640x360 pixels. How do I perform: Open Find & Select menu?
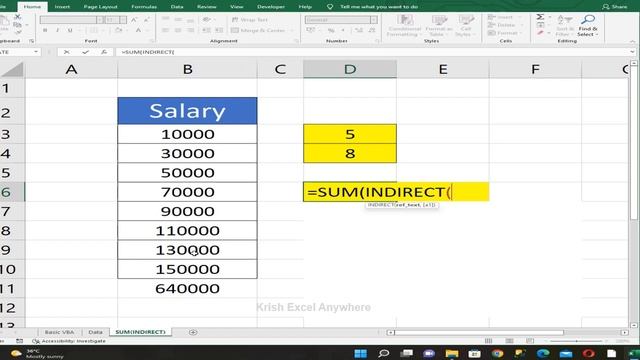click(588, 25)
